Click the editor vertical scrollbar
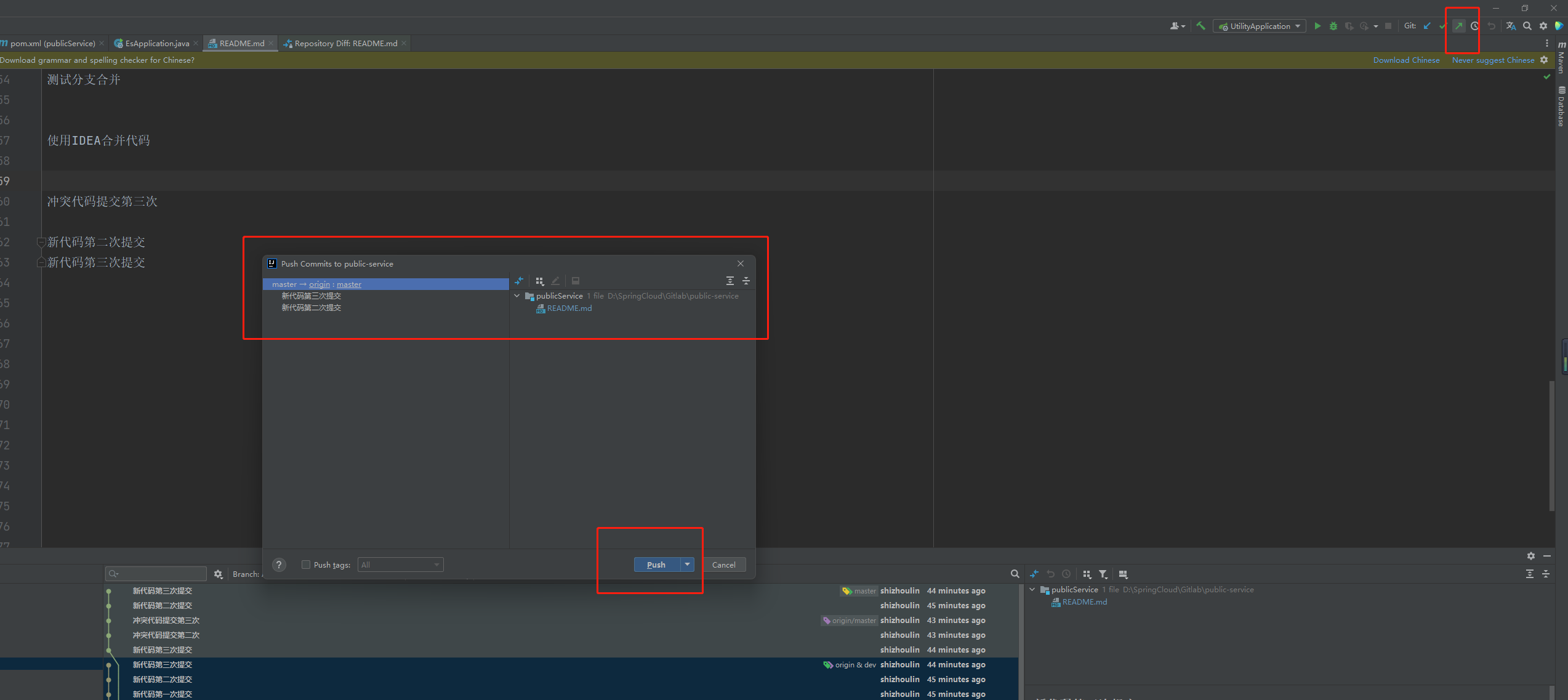This screenshot has height=700, width=1568. tap(1552, 446)
